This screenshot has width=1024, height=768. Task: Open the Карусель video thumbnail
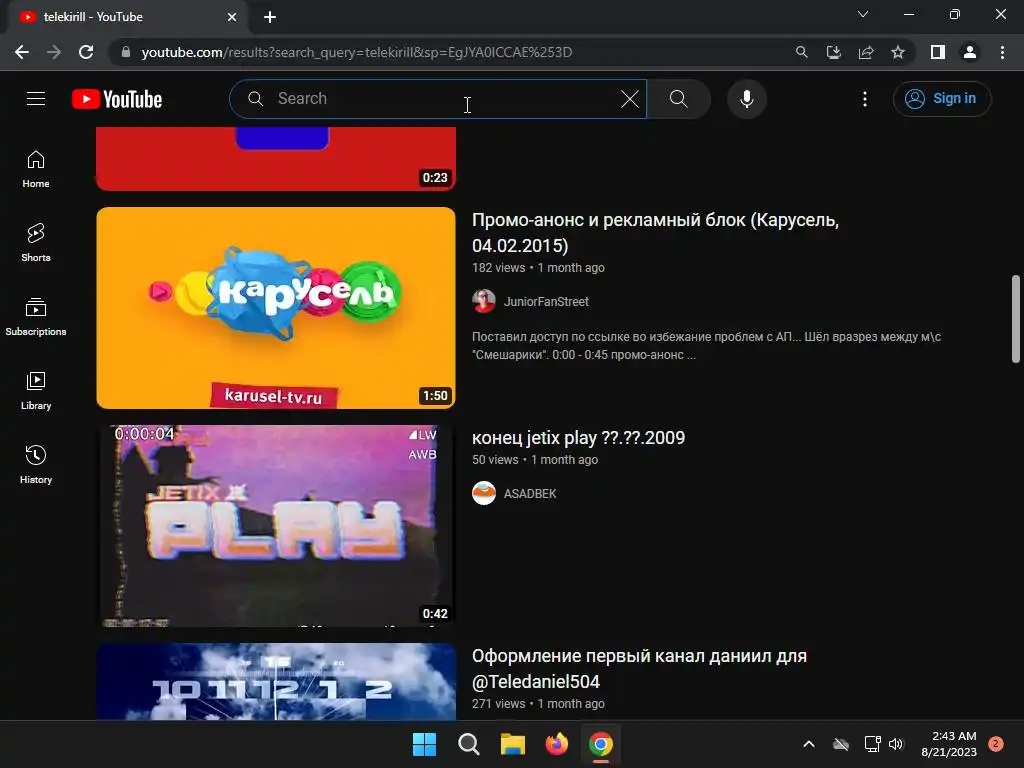pyautogui.click(x=276, y=308)
